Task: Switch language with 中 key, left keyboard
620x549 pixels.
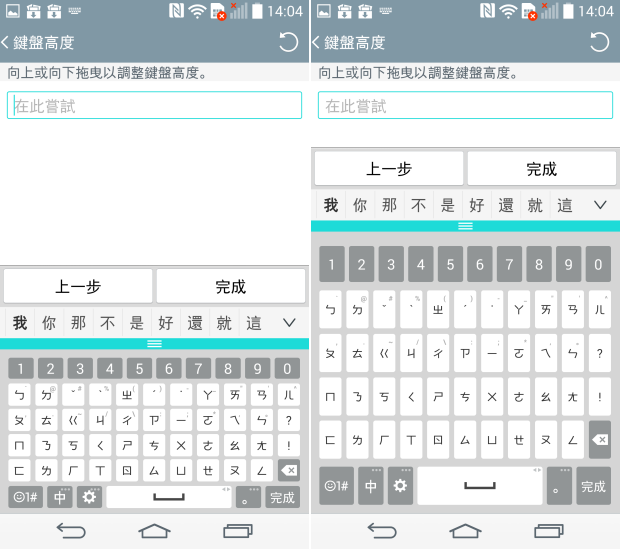Action: coord(60,497)
